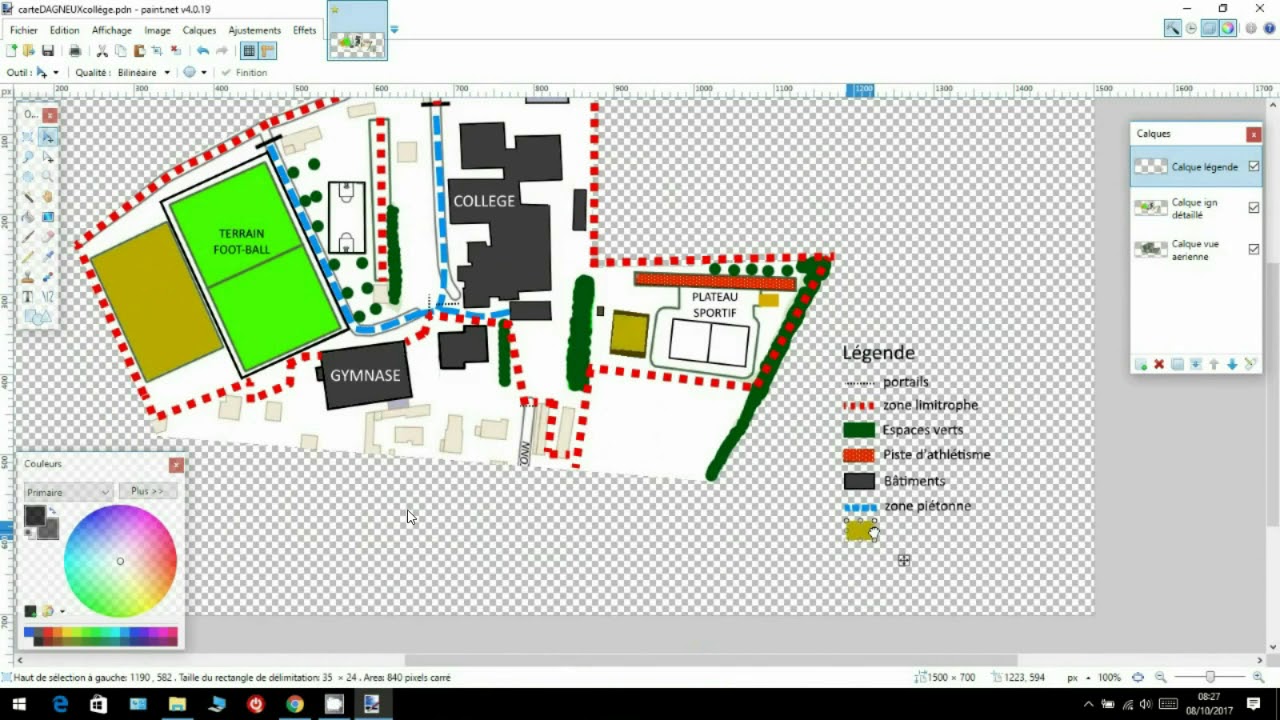Open layer properties icon in Calques panel
Image resolution: width=1280 pixels, height=720 pixels.
(x=1249, y=364)
